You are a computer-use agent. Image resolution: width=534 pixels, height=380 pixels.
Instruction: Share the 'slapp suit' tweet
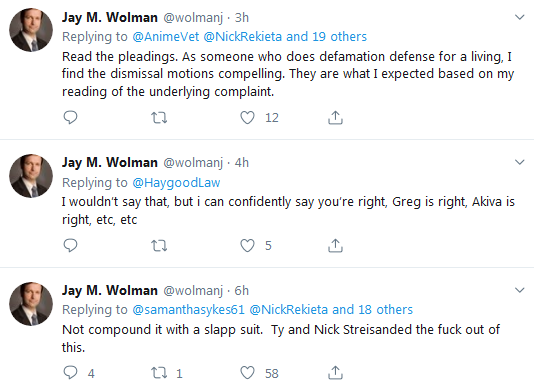click(335, 373)
